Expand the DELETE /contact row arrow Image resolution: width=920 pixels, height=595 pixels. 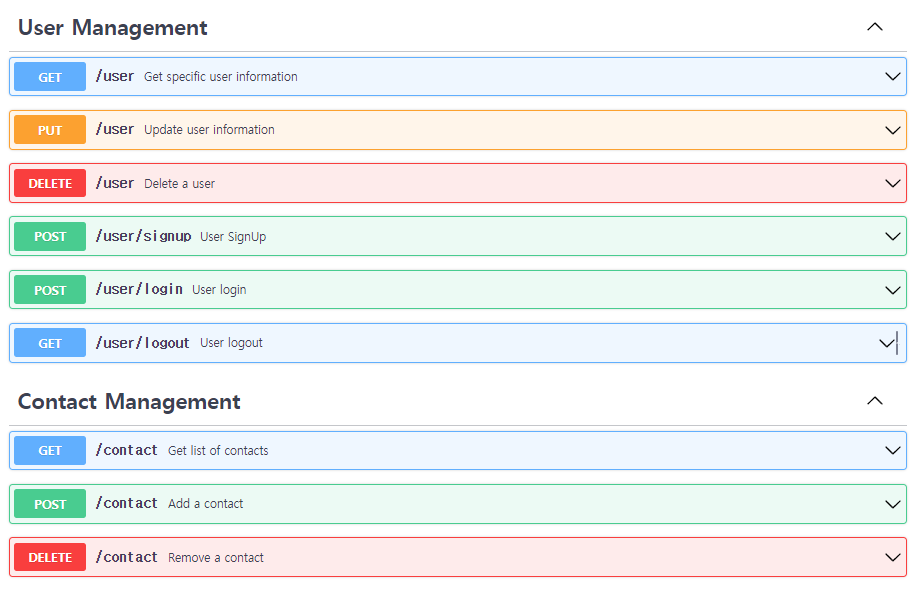pyautogui.click(x=892, y=557)
